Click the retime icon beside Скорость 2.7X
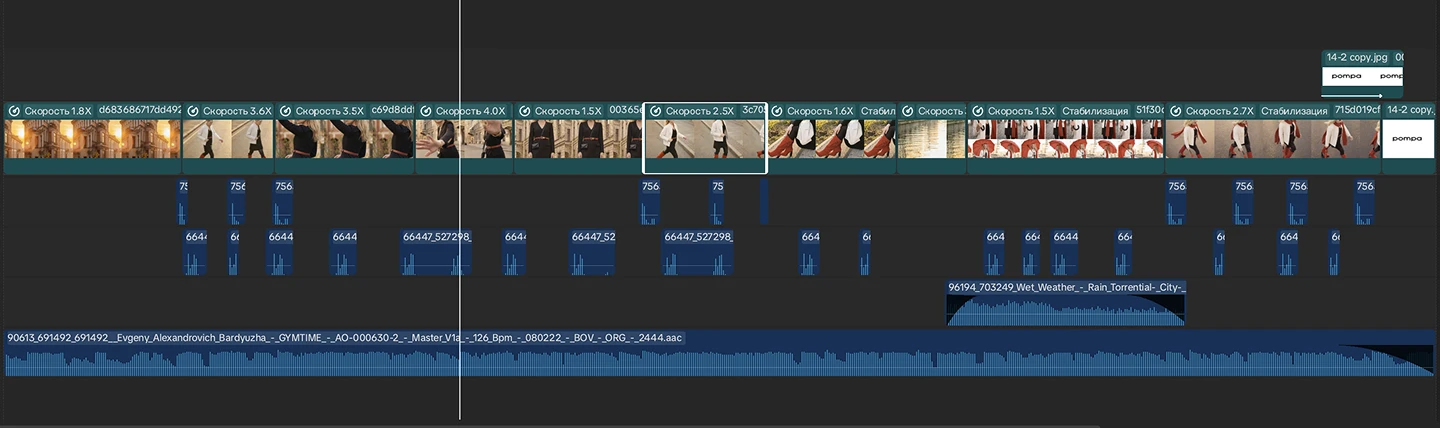This screenshot has width=1440, height=428. [x=1176, y=111]
